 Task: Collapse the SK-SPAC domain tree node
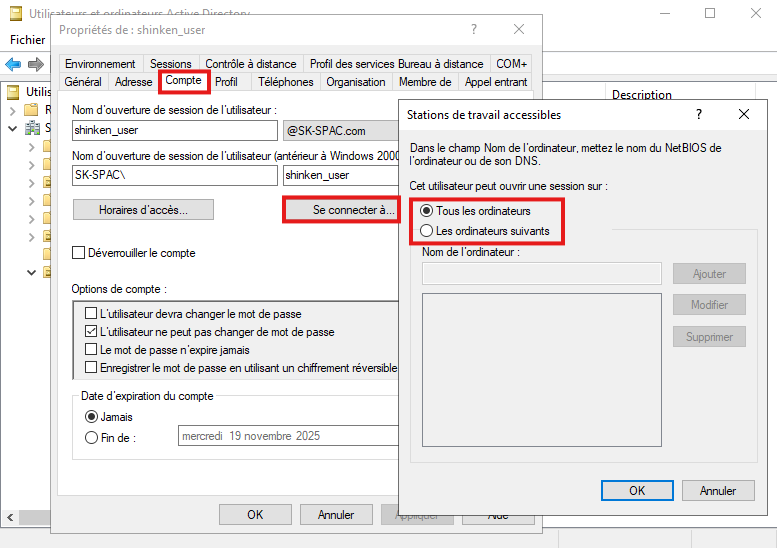point(13,128)
